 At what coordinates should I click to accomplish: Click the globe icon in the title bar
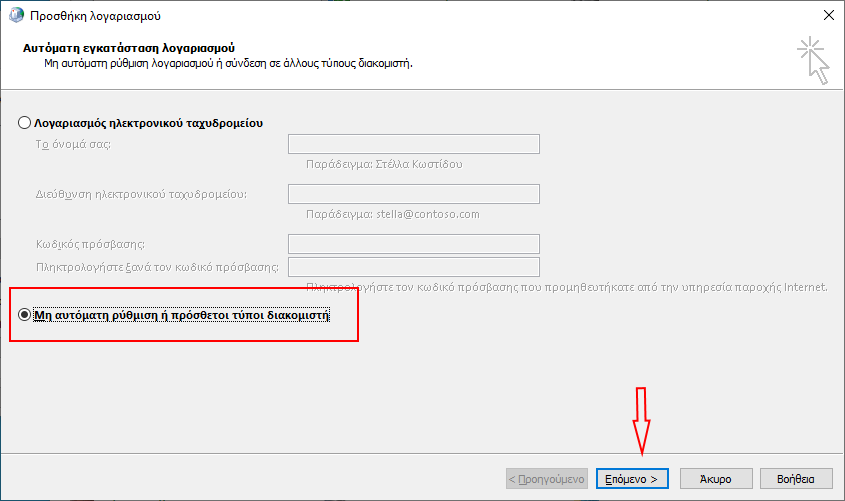coord(13,15)
